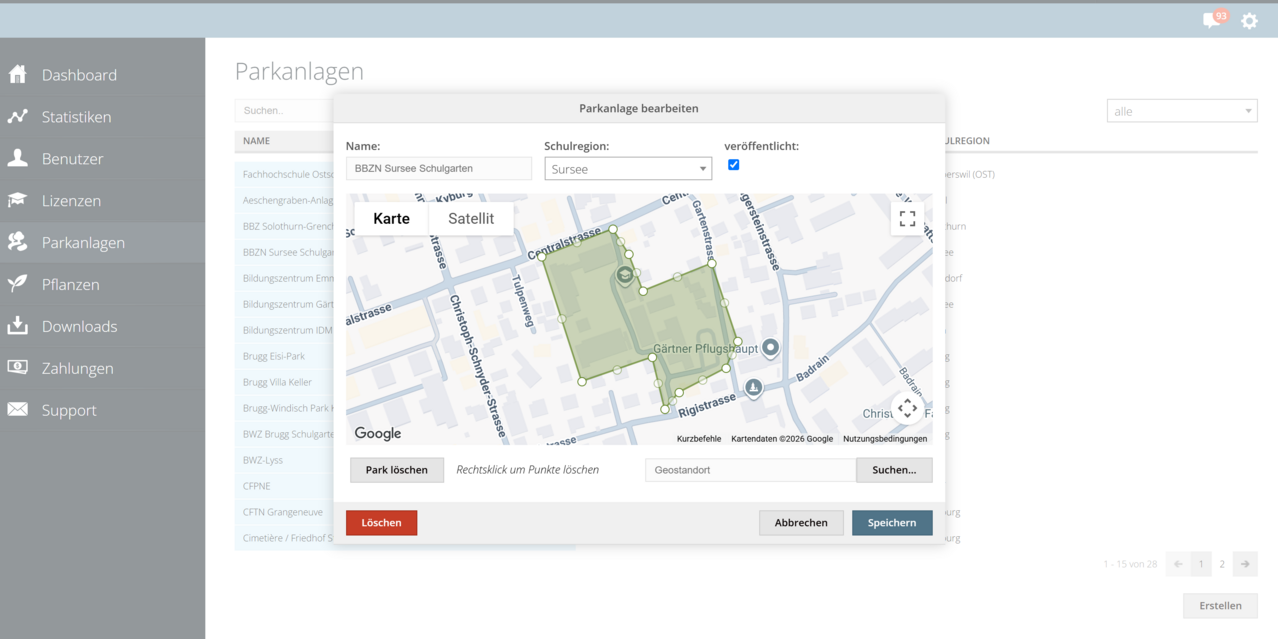Click the Erstellen button
The width and height of the screenshot is (1278, 639).
[x=1220, y=606]
